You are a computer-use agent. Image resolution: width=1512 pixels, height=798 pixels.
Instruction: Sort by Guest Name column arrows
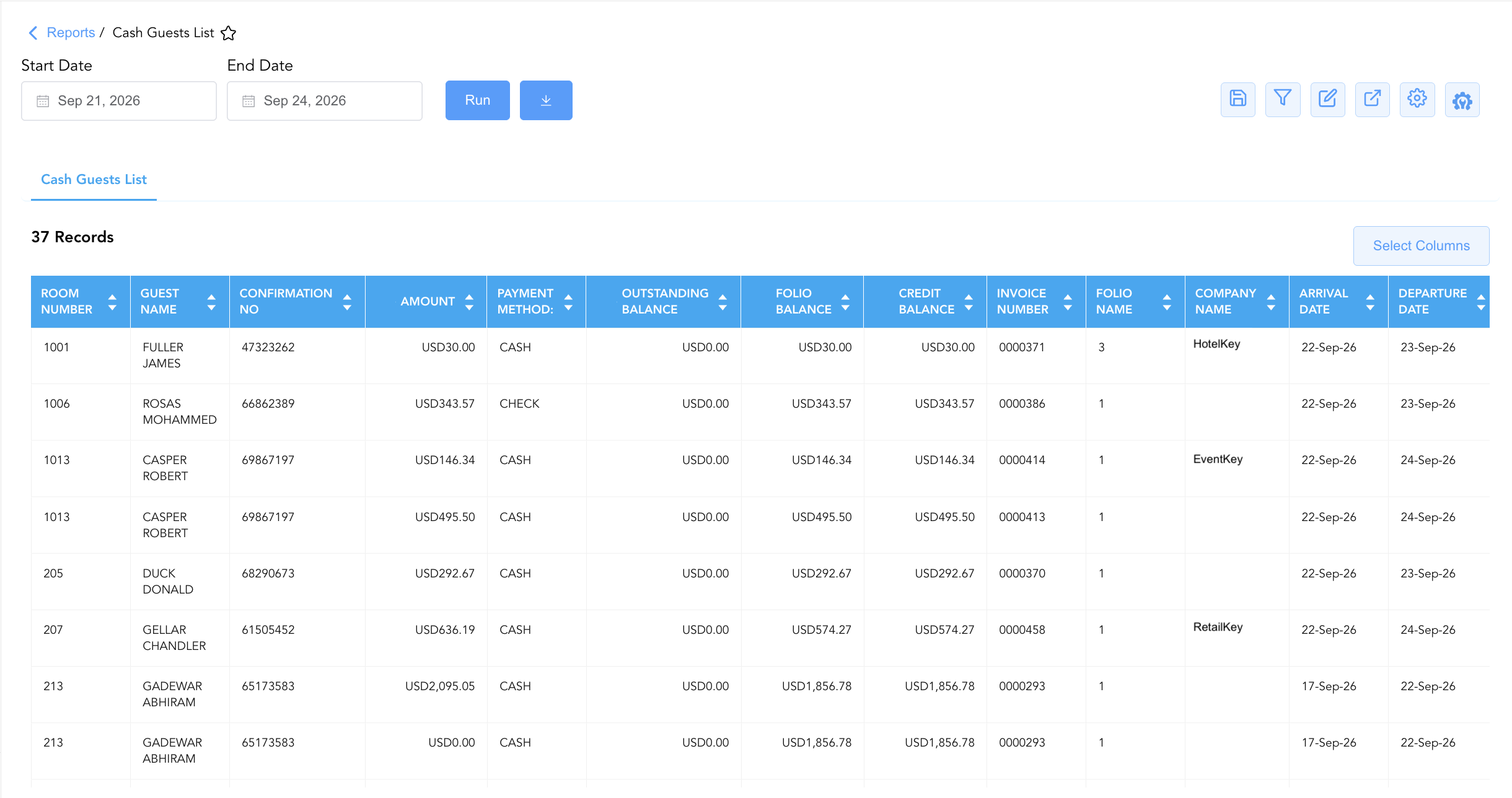[x=211, y=302]
